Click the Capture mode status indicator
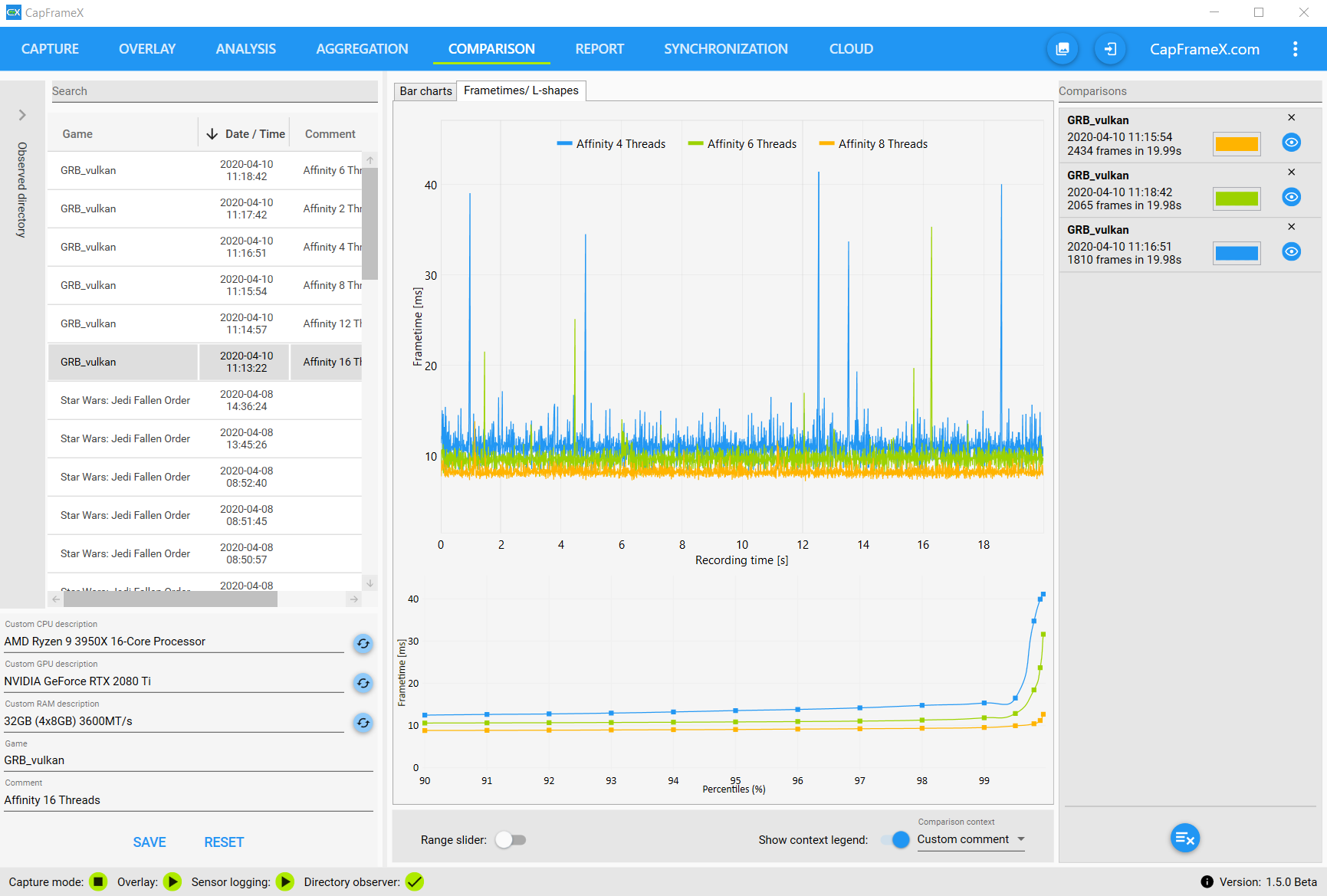 tap(98, 881)
